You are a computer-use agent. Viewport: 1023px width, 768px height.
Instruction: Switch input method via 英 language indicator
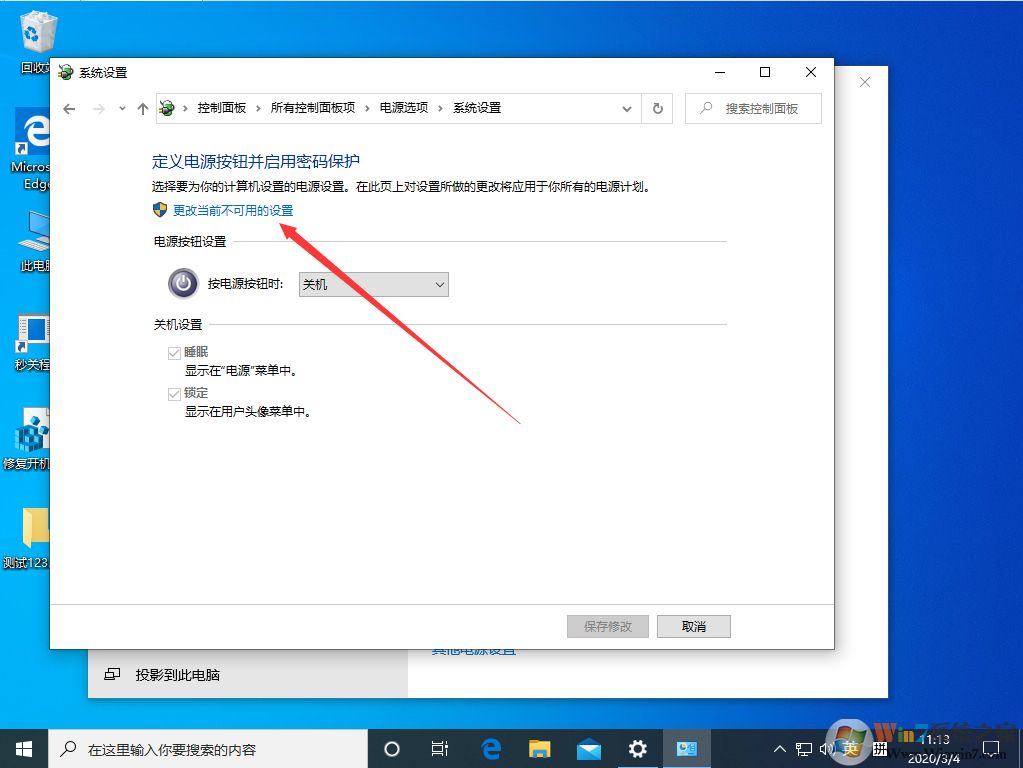click(851, 747)
